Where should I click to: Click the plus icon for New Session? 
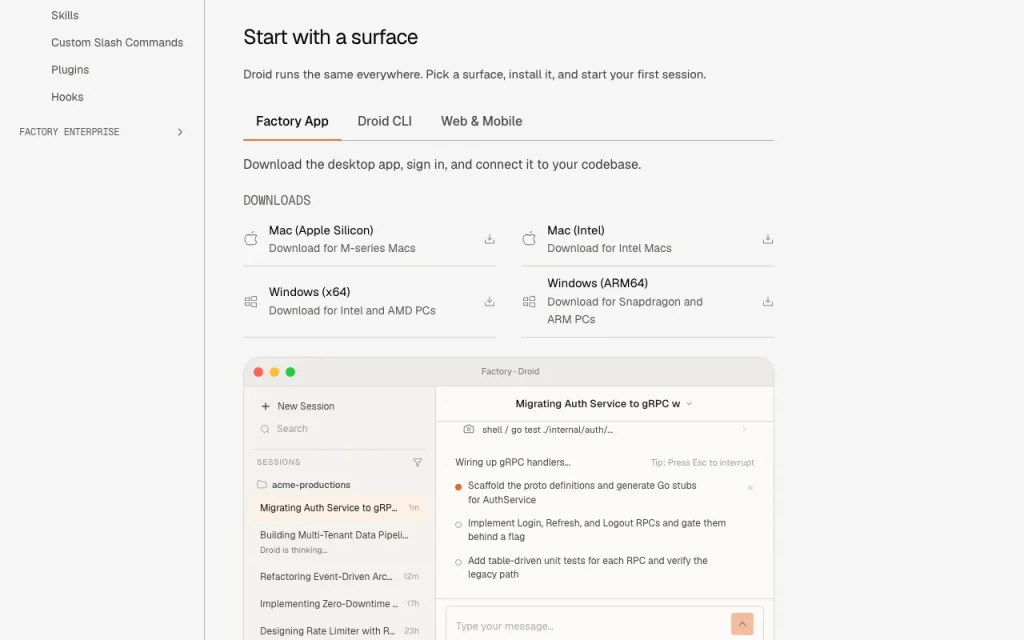[265, 406]
